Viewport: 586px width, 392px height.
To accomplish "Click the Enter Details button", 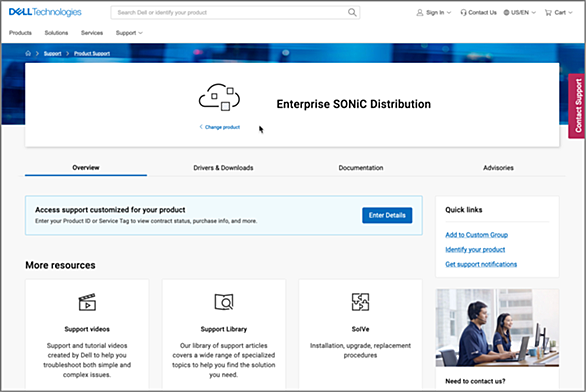I will (387, 215).
